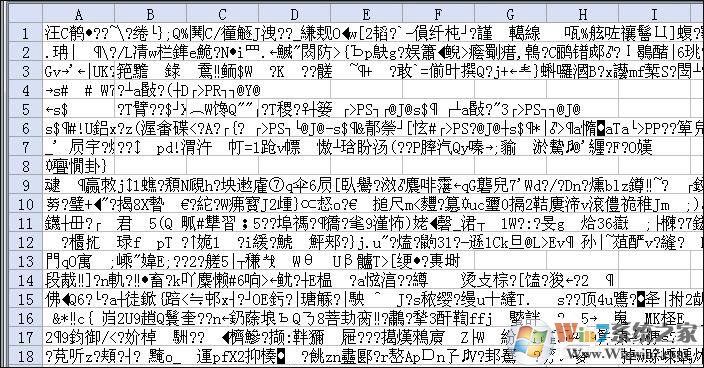
Task: Select column F header
Action: click(438, 14)
